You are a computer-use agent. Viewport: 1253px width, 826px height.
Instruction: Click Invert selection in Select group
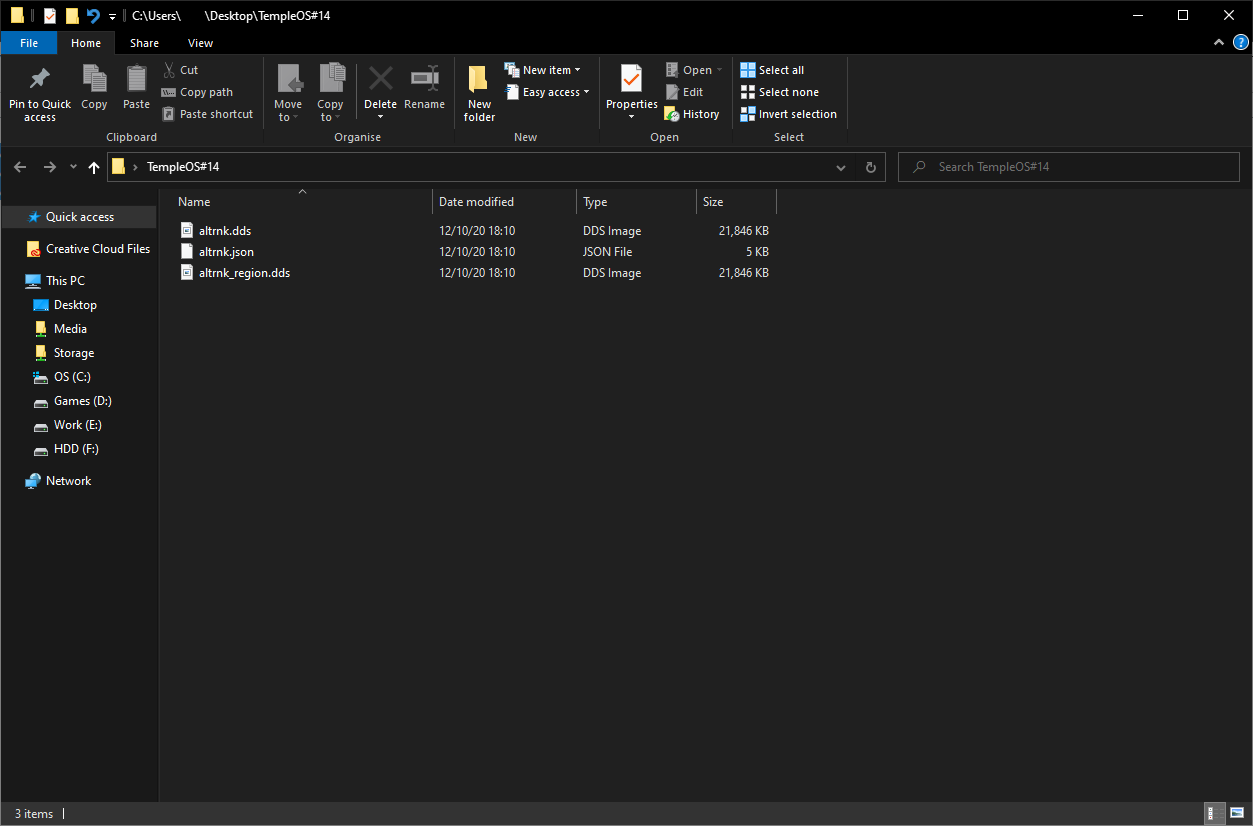click(788, 114)
